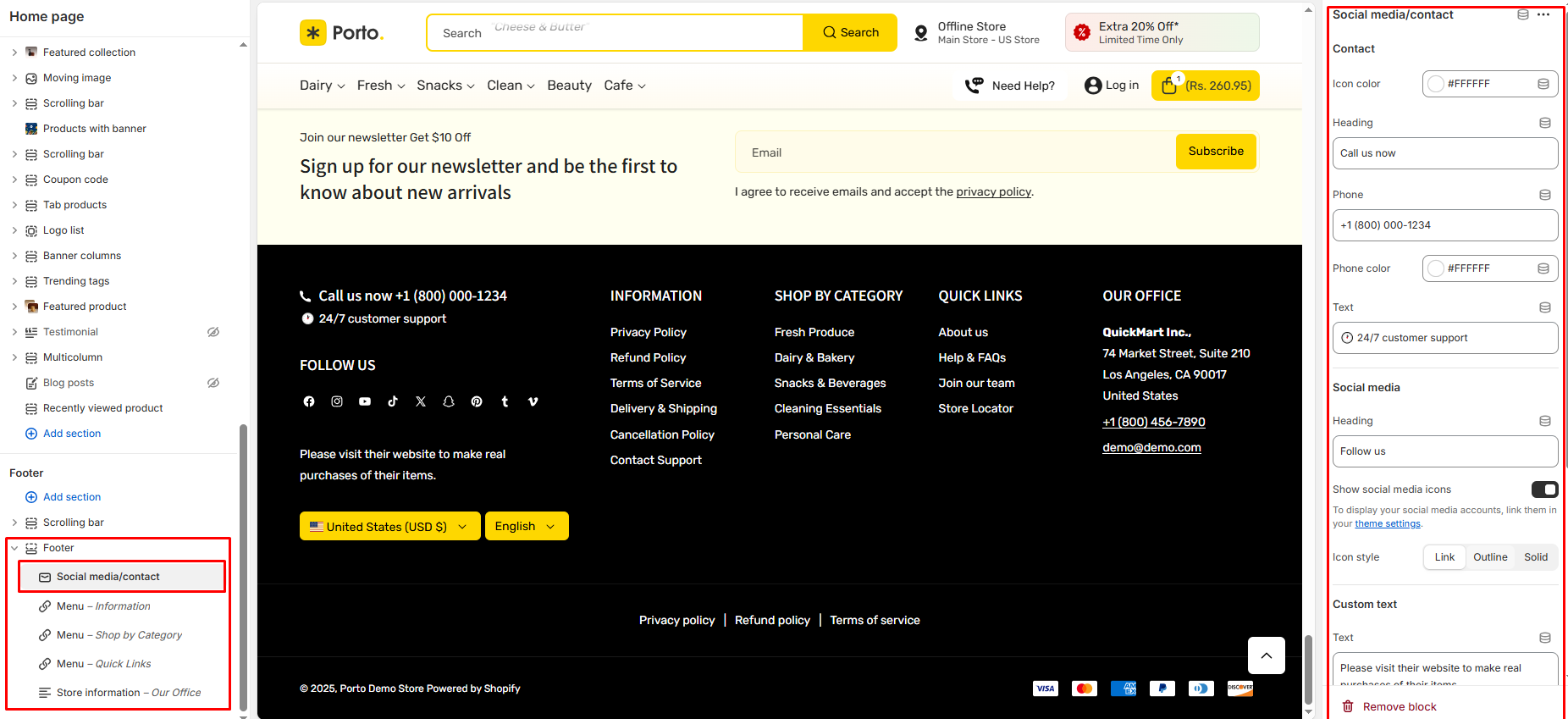
Task: Click the Facebook icon in footer
Action: 309,401
